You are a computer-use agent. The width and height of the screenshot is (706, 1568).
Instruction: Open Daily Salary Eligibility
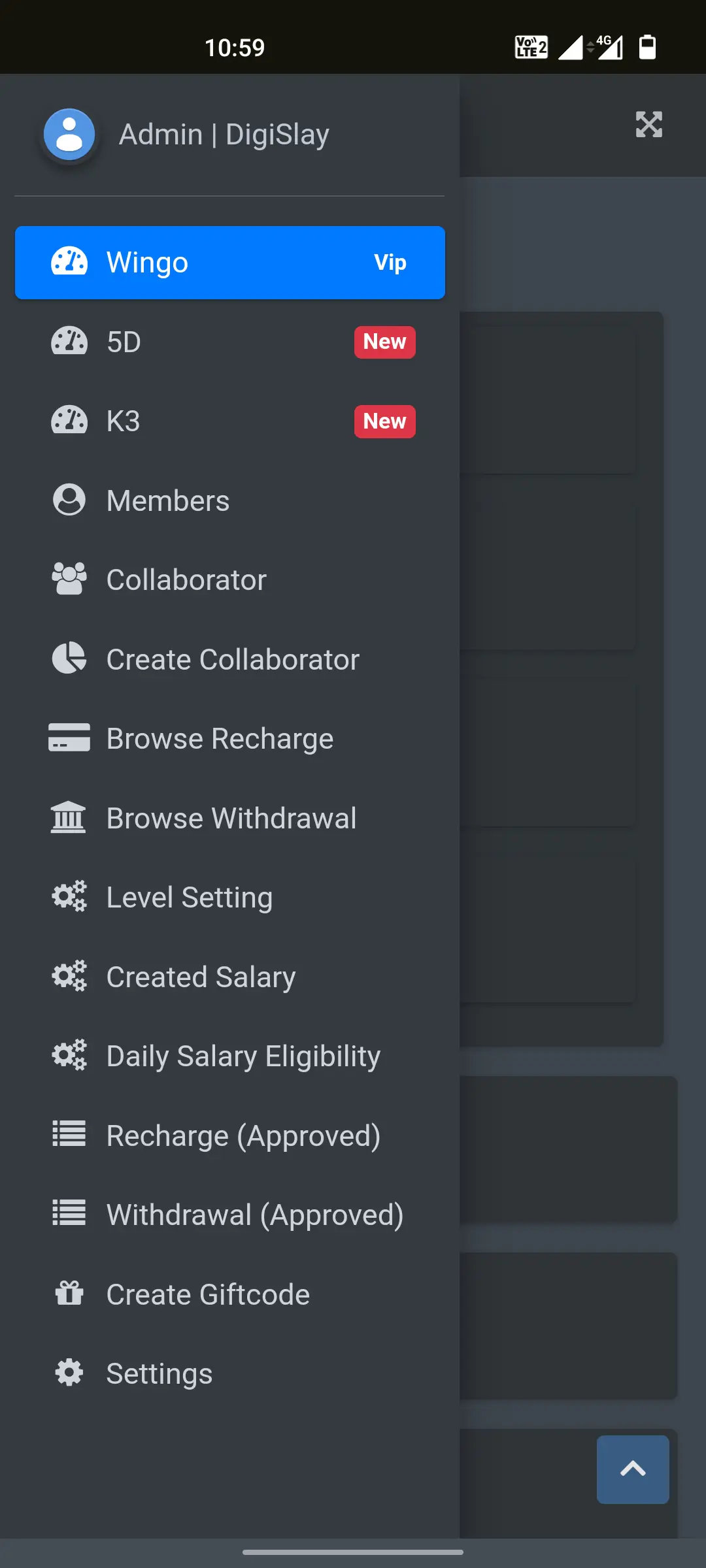(243, 1056)
